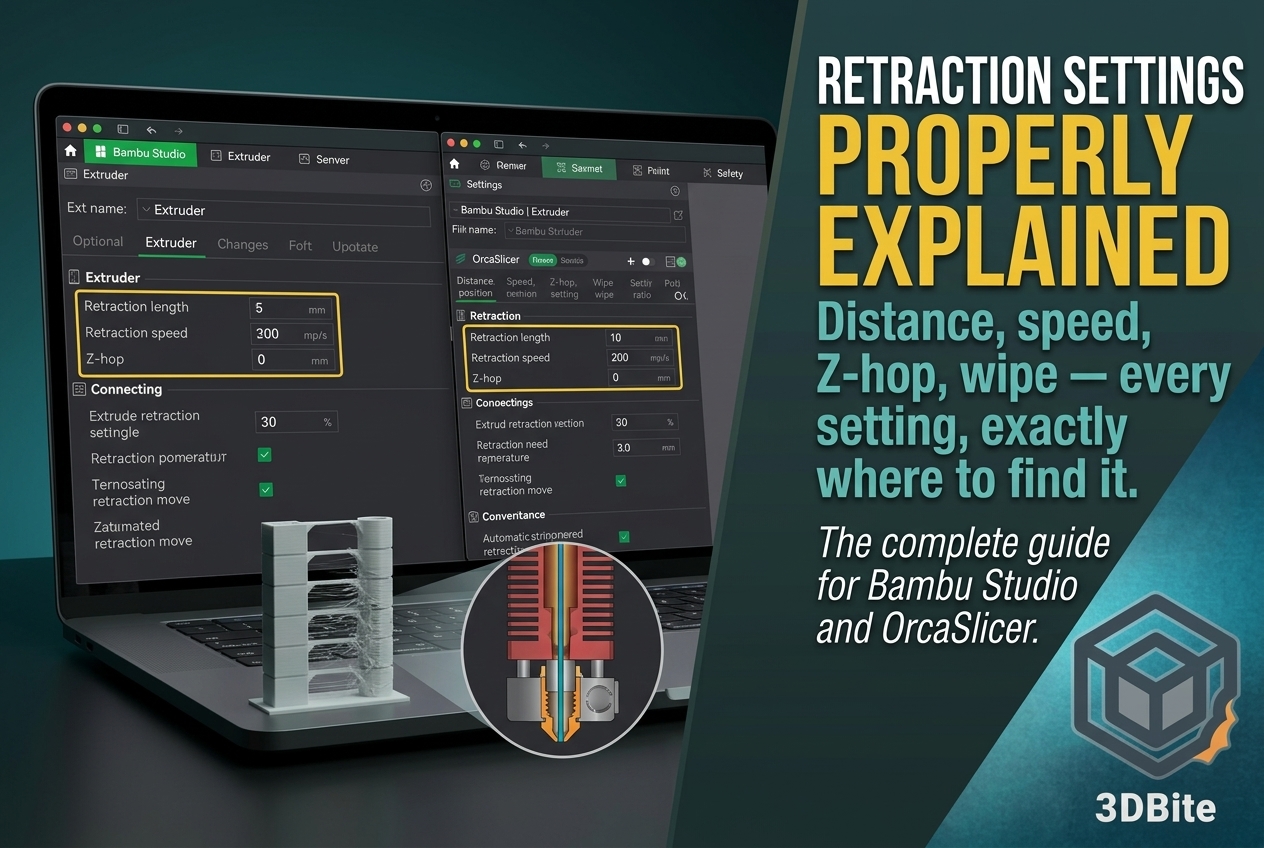The image size is (1264, 848).
Task: Switch to the Foft sub-tab
Action: (300, 246)
